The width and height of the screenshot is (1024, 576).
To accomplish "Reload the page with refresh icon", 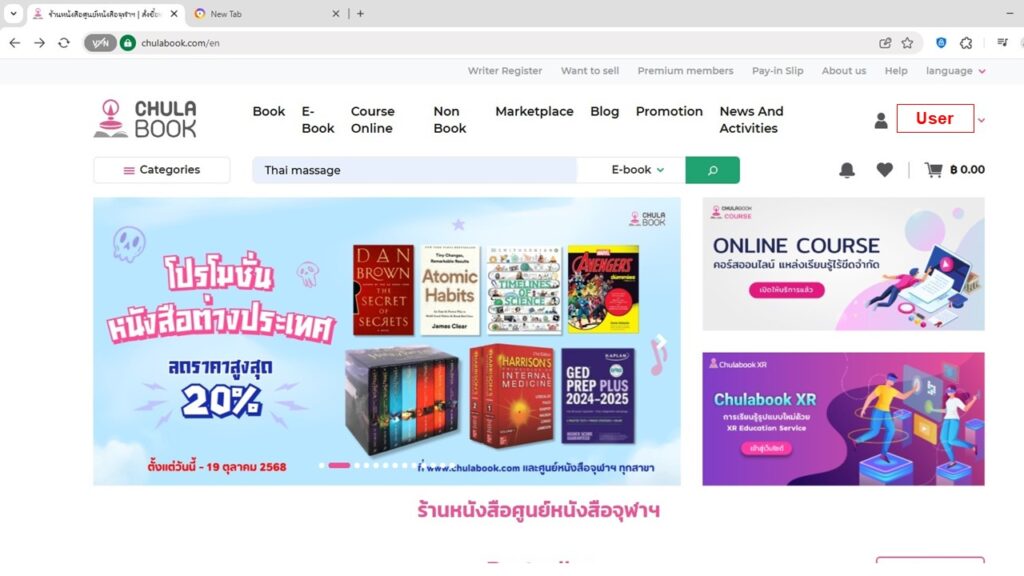I will (63, 43).
